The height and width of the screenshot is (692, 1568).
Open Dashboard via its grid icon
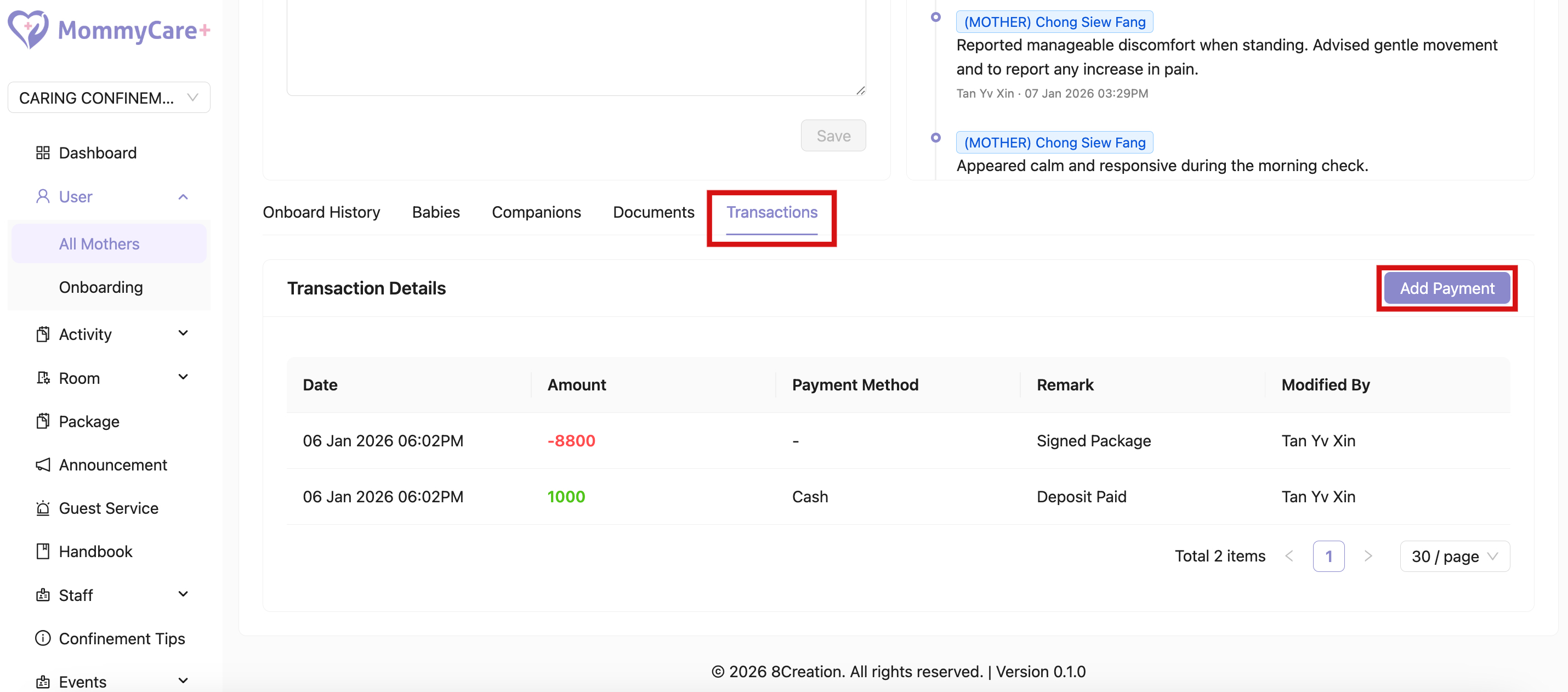(43, 153)
